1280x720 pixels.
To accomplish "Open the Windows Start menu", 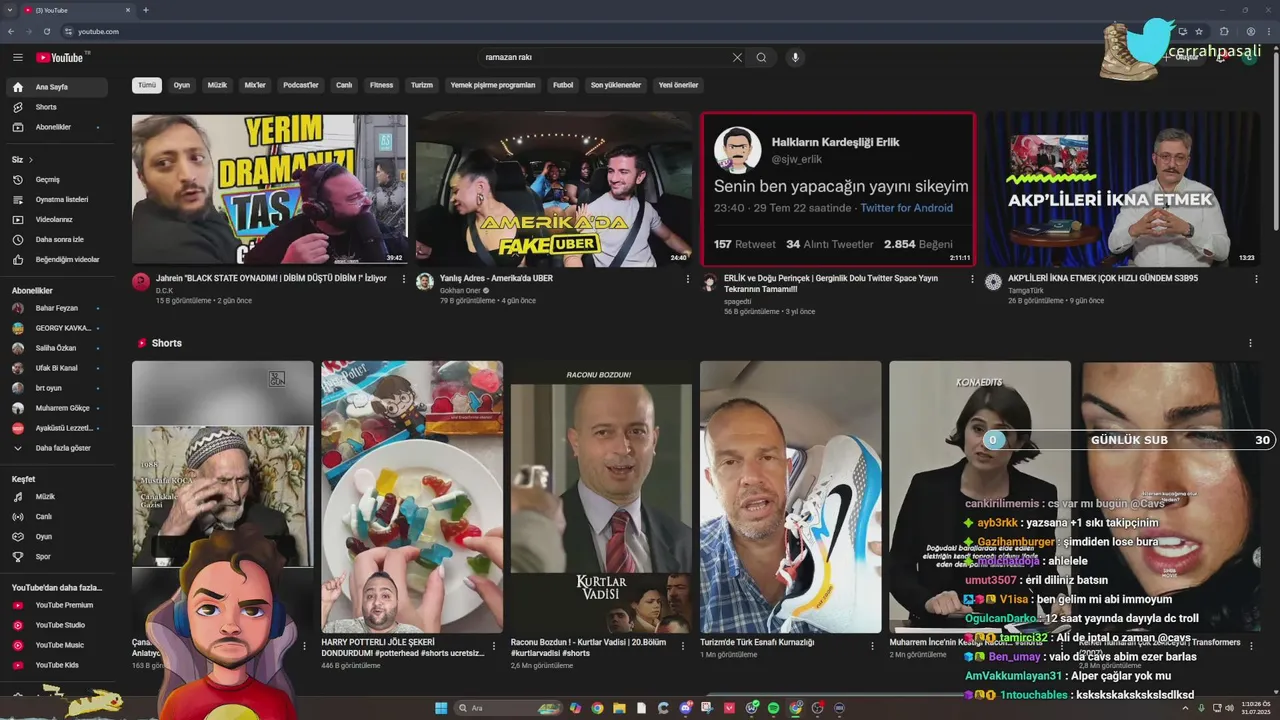I will pyautogui.click(x=441, y=708).
